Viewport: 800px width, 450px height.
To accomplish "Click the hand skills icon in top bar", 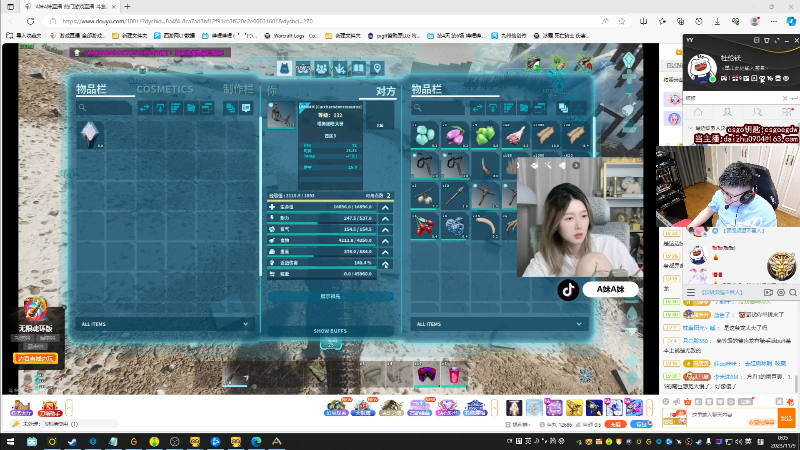I will point(340,68).
